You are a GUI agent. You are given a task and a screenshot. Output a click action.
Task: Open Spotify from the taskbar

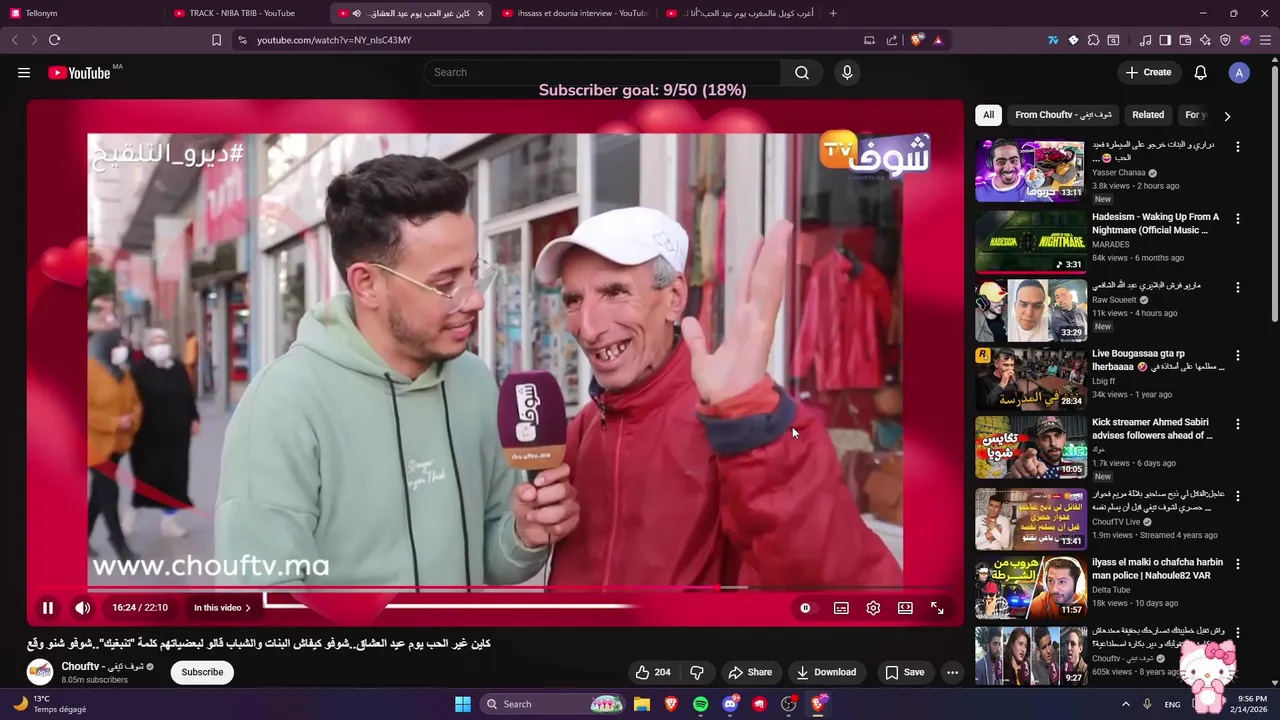coord(700,704)
